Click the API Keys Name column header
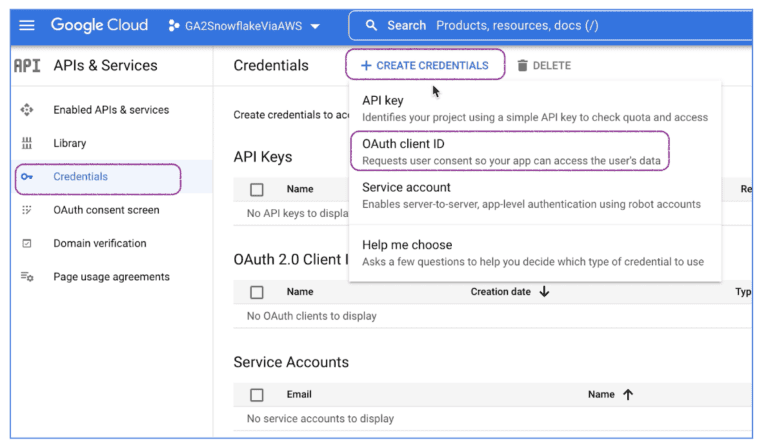 300,189
